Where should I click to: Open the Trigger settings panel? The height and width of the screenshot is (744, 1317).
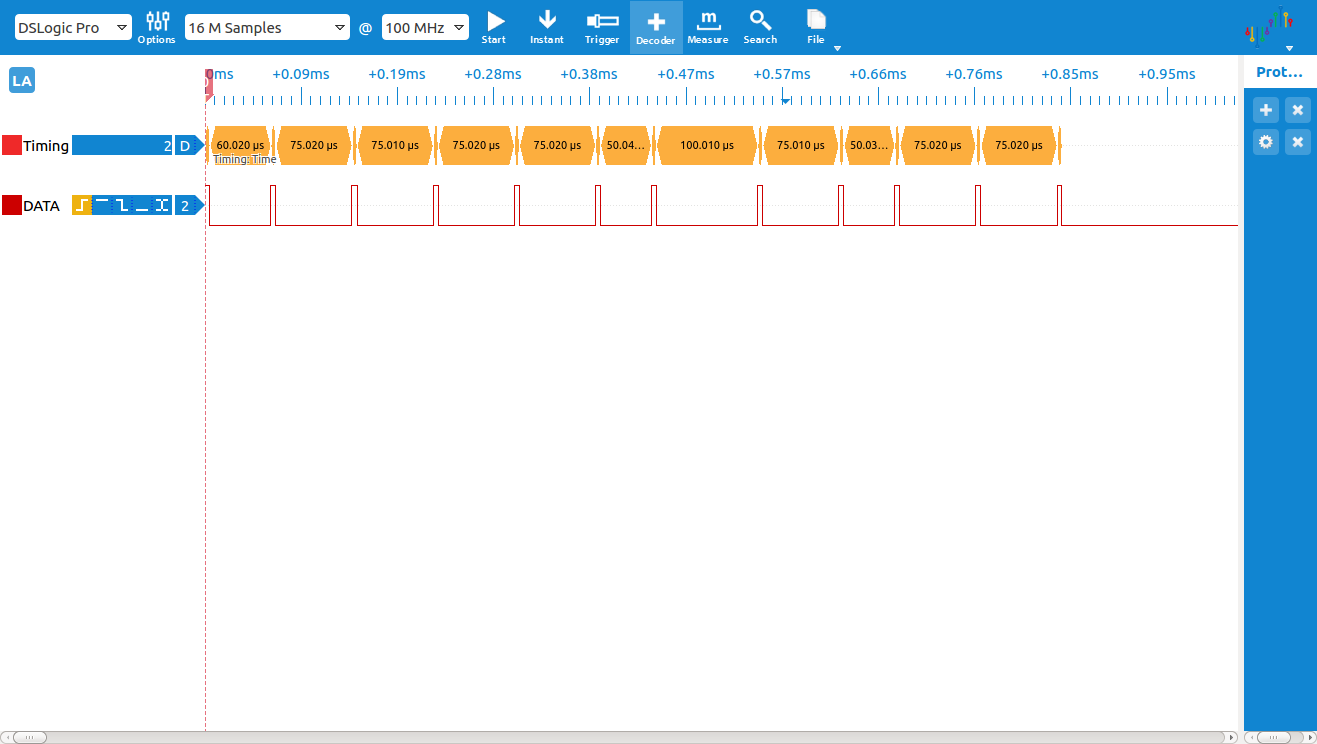602,27
